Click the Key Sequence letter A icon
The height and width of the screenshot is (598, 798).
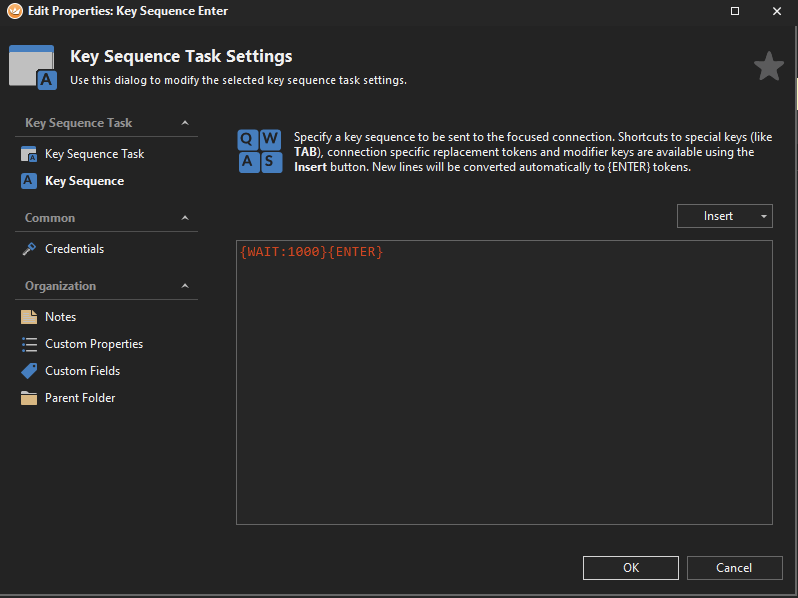point(29,181)
